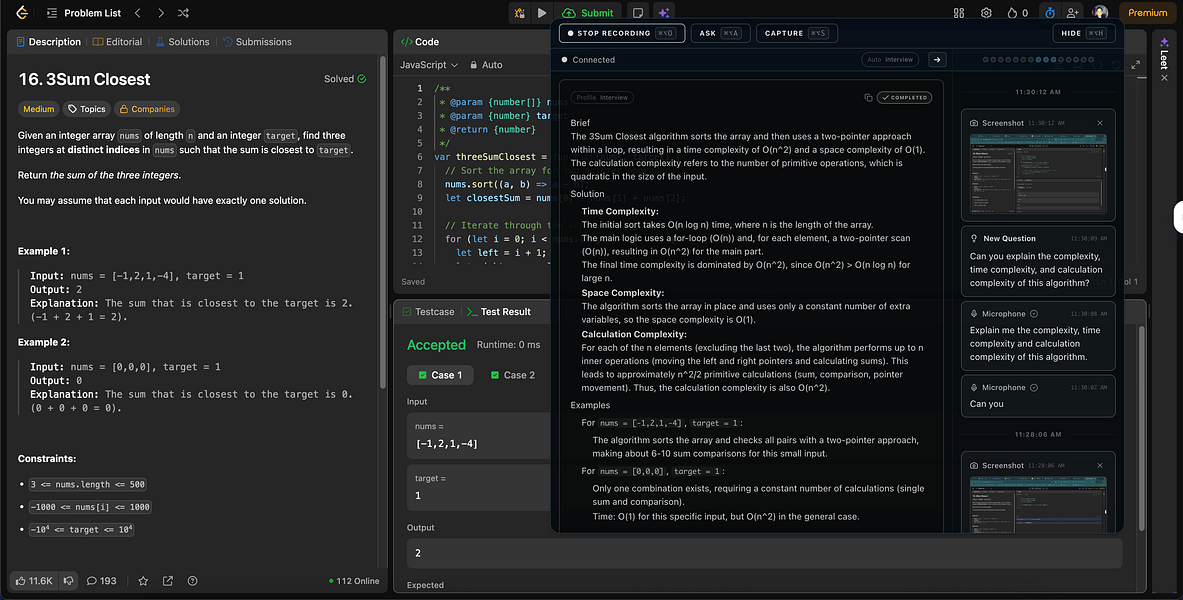Screen dimensions: 1183x600
Task: Select Case 2 test case
Action: click(512, 375)
